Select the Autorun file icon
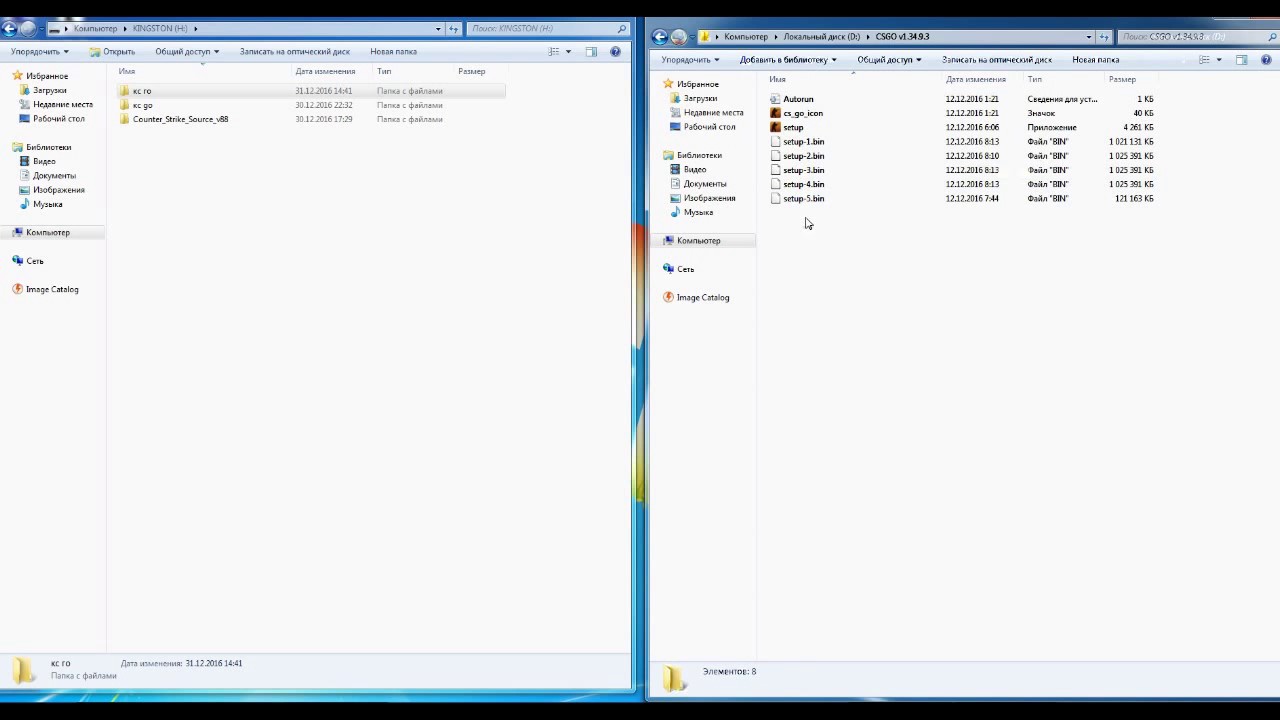 775,99
